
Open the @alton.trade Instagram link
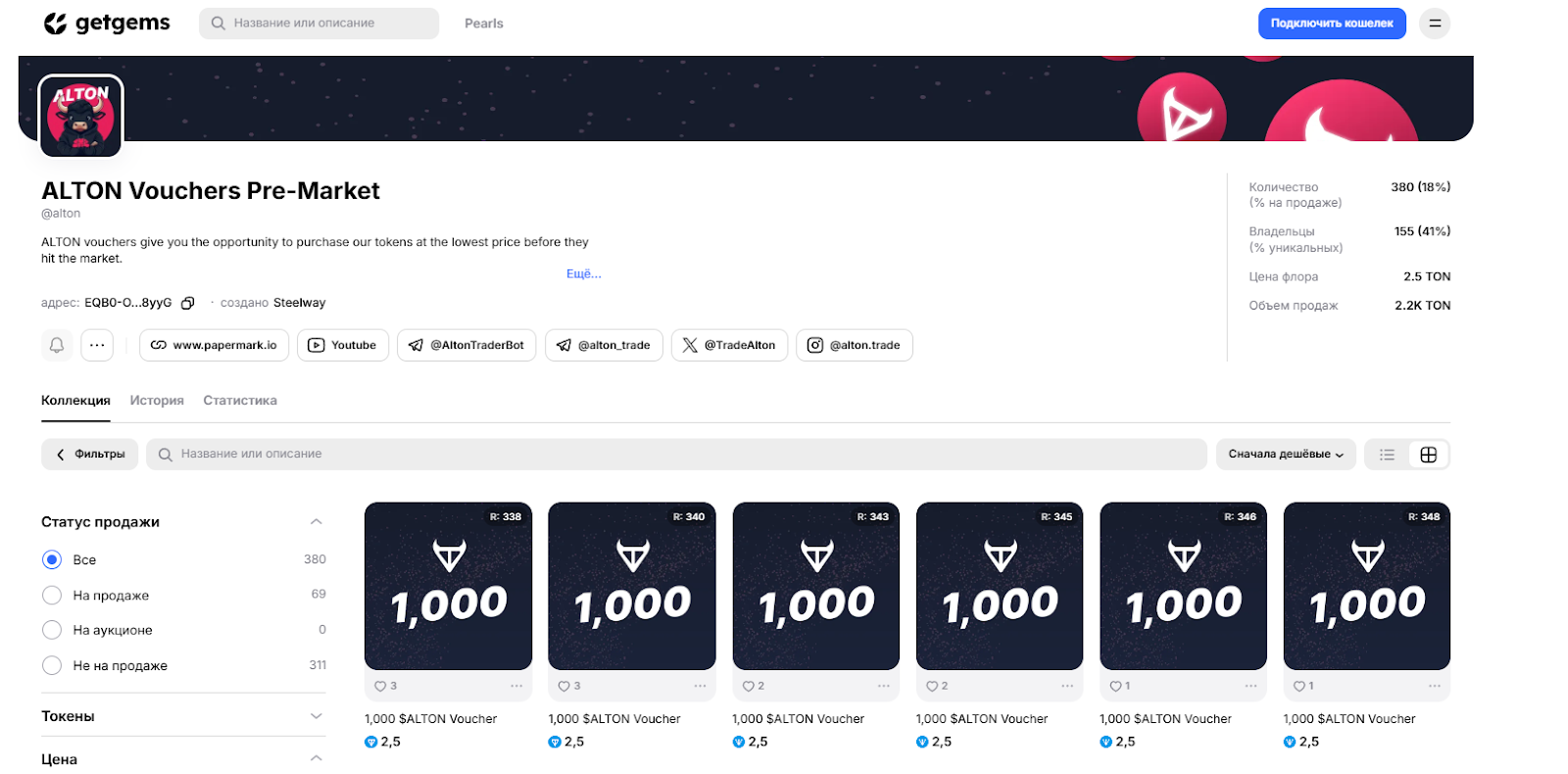(x=855, y=345)
